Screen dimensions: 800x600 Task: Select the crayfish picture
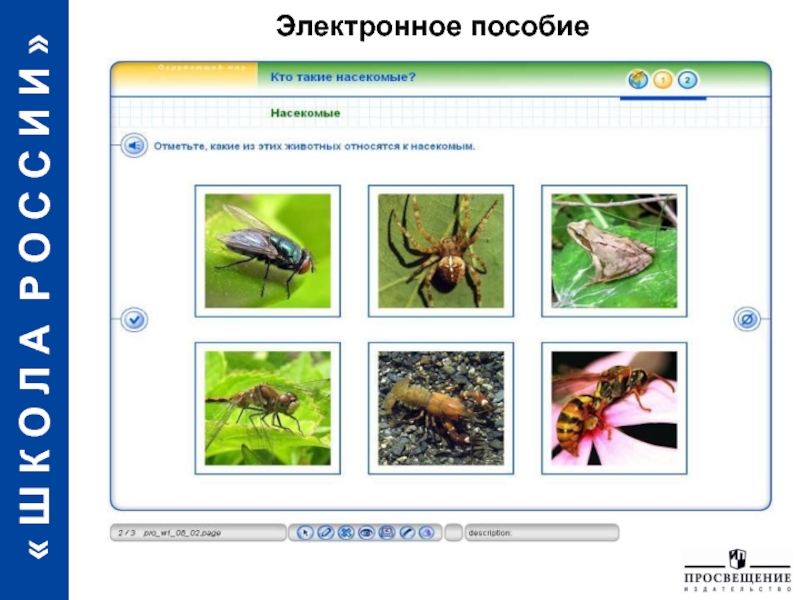tap(441, 408)
